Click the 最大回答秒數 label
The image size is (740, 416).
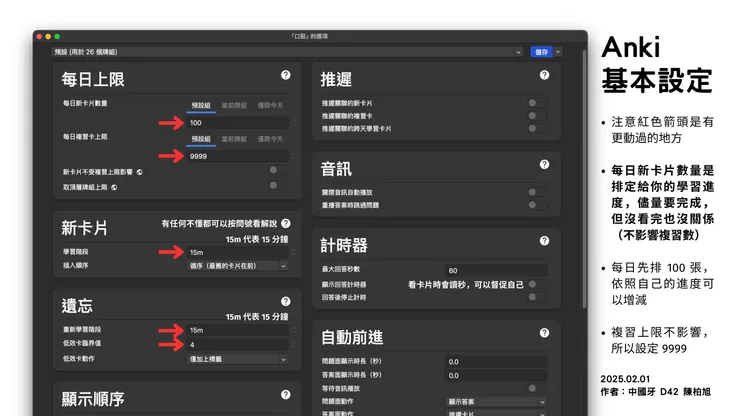point(341,269)
